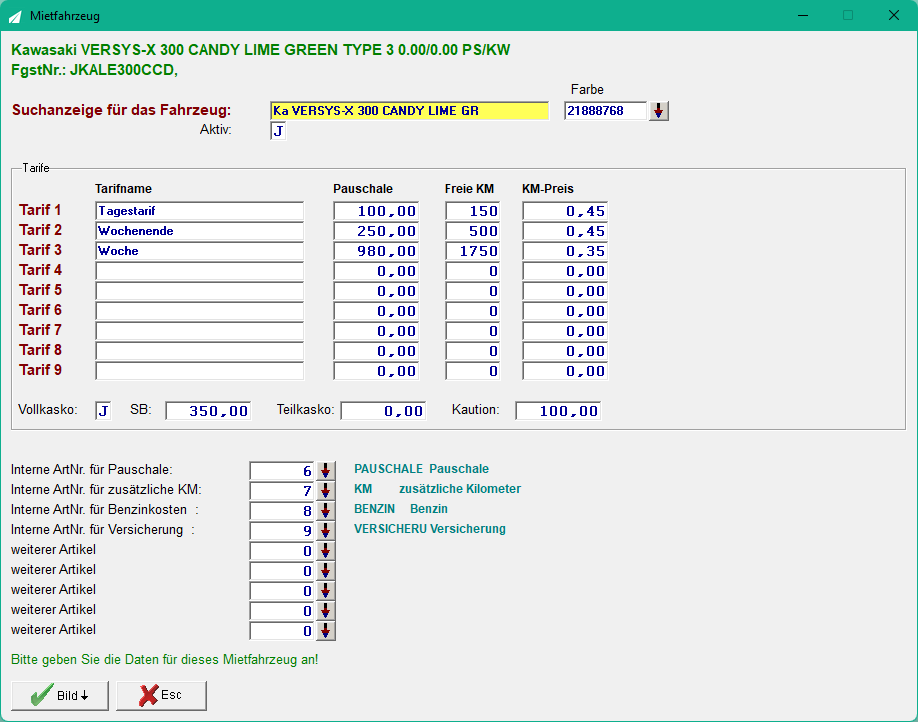Click the 'Tarif 1' row label
Screen dimensions: 918x722
click(40, 210)
